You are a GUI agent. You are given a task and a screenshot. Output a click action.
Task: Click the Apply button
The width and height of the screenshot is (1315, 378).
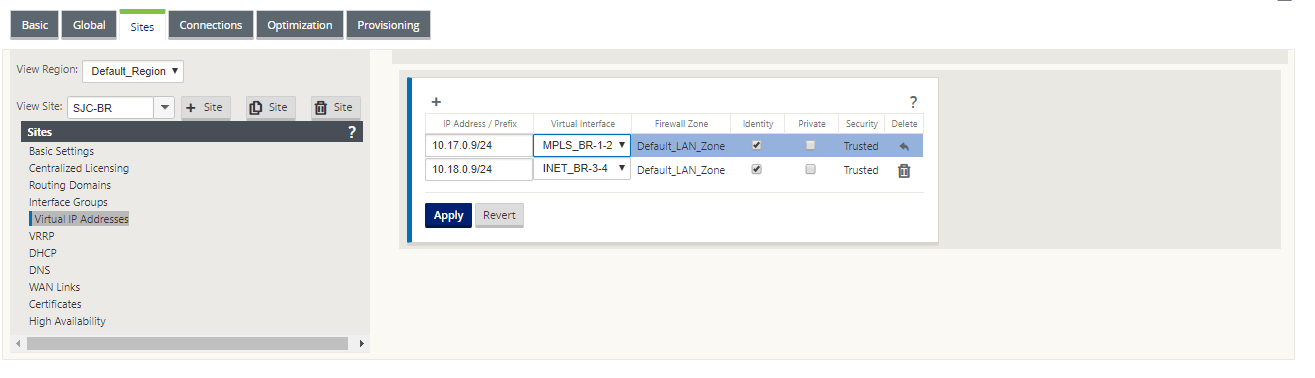448,215
